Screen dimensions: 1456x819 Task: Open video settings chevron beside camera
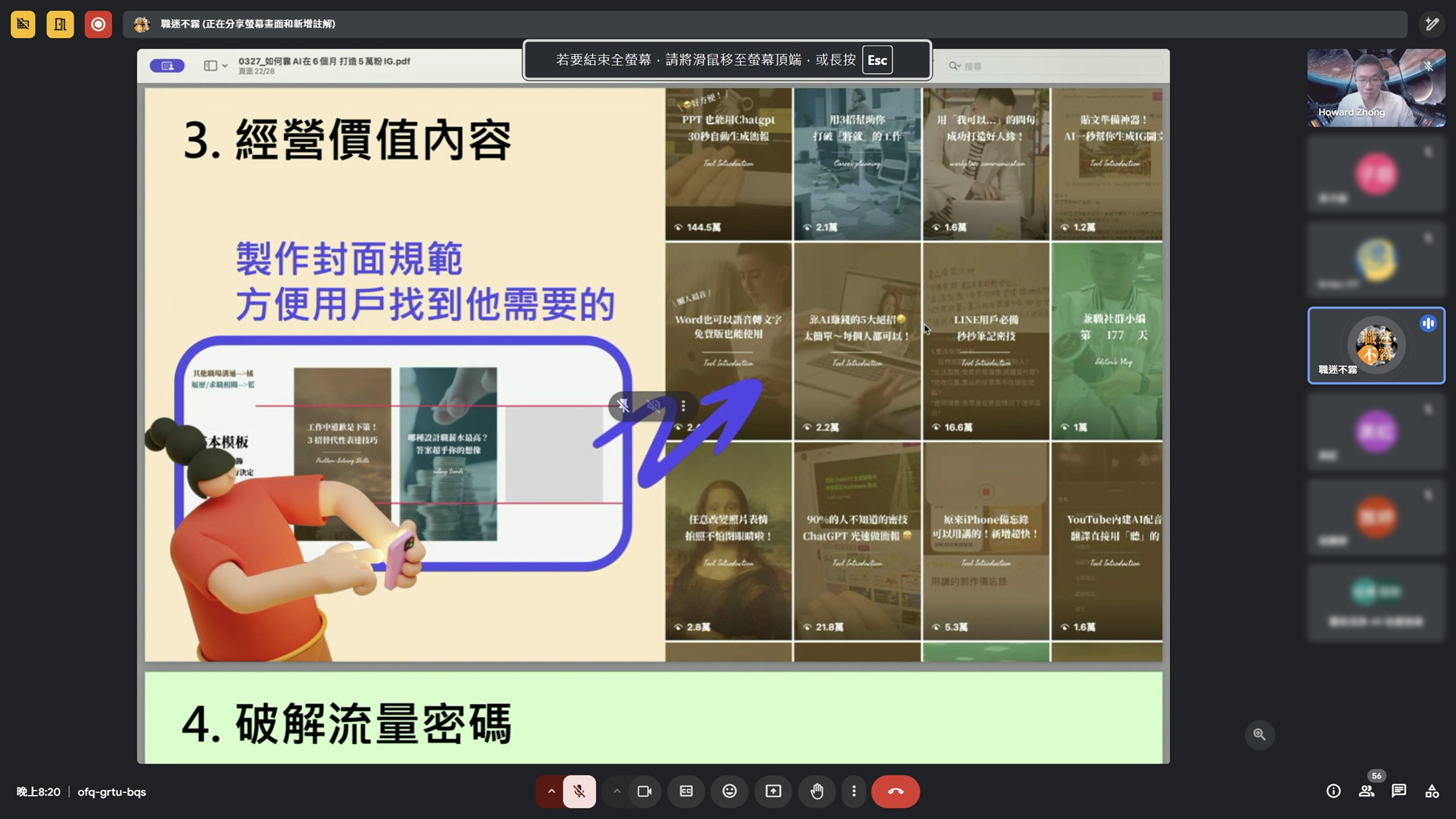pyautogui.click(x=617, y=791)
